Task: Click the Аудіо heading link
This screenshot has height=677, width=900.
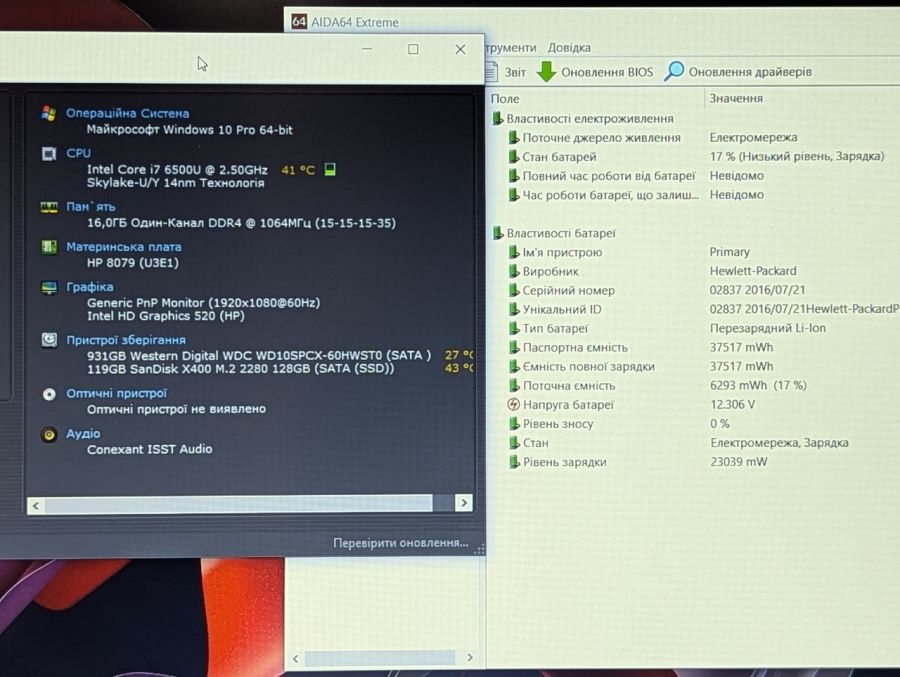Action: coord(83,434)
